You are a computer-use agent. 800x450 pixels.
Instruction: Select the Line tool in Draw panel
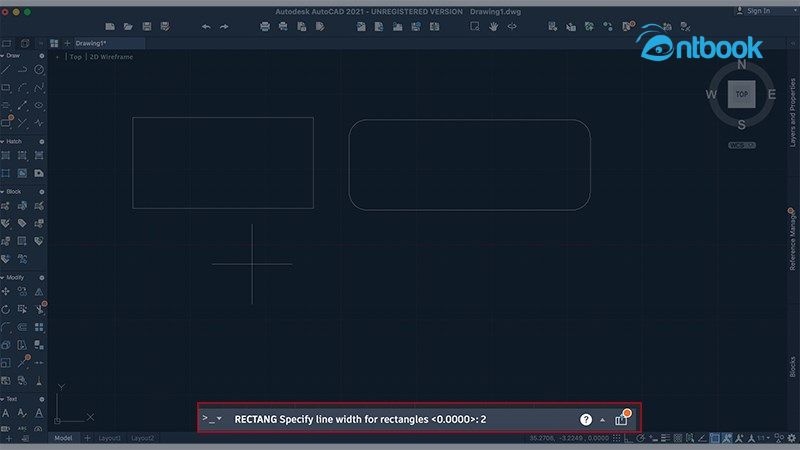[x=6, y=69]
